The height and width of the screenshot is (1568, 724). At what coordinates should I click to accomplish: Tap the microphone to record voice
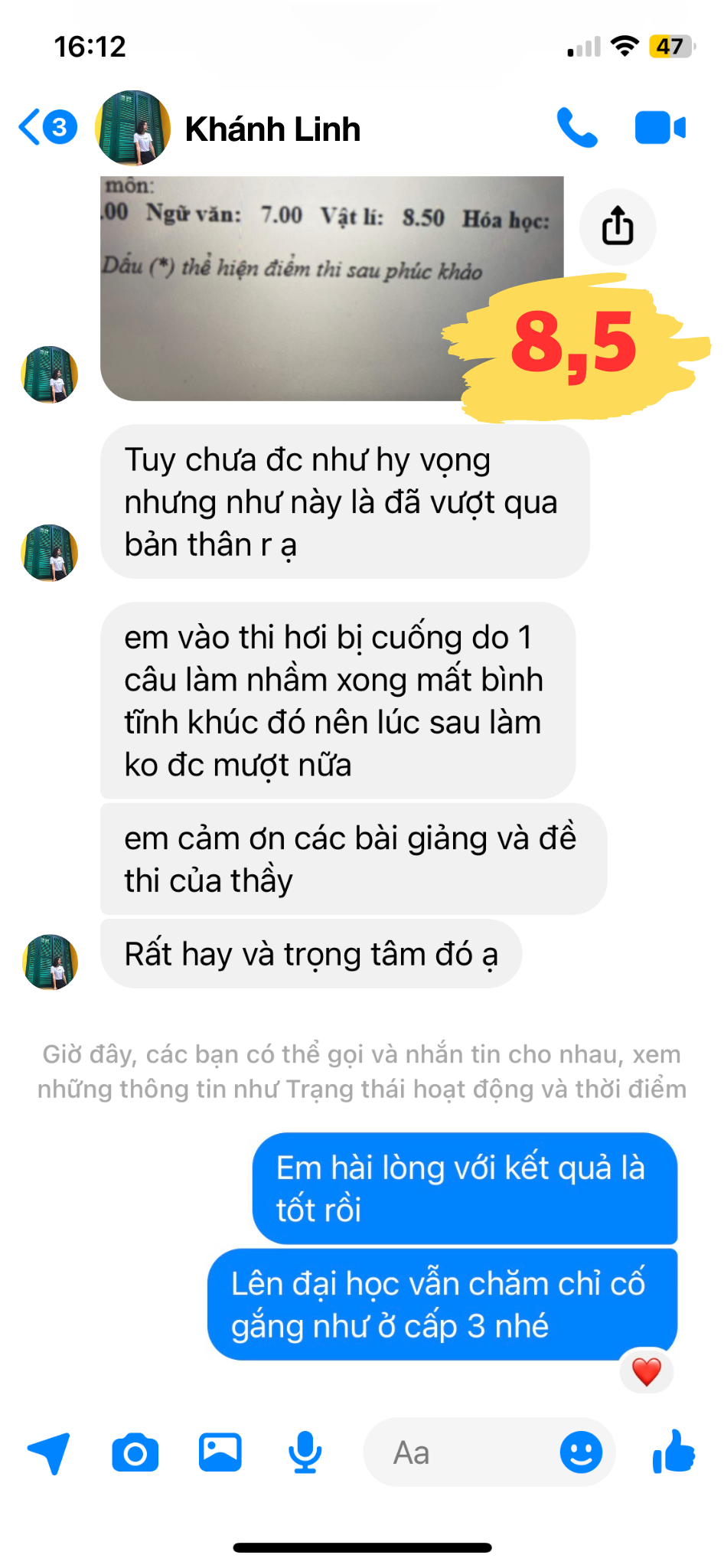305,1452
